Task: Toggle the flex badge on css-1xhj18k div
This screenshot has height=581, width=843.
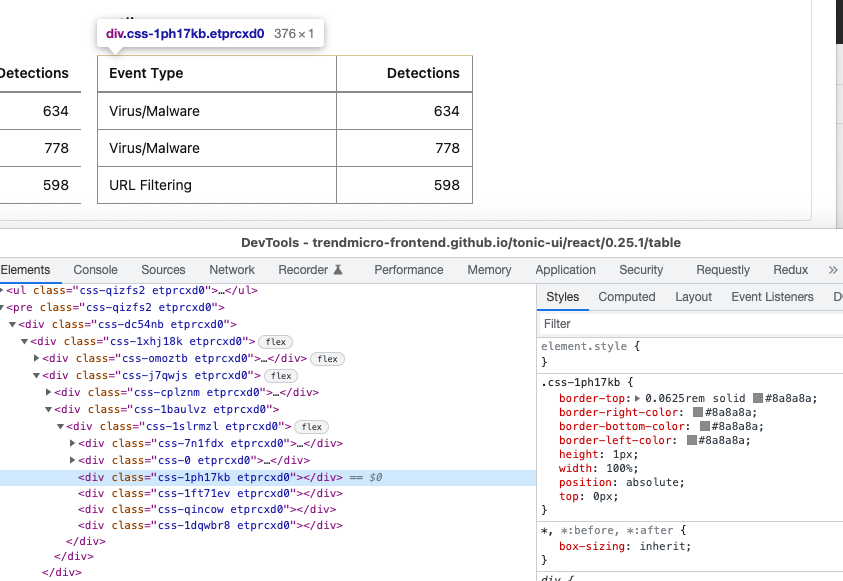Action: (275, 342)
